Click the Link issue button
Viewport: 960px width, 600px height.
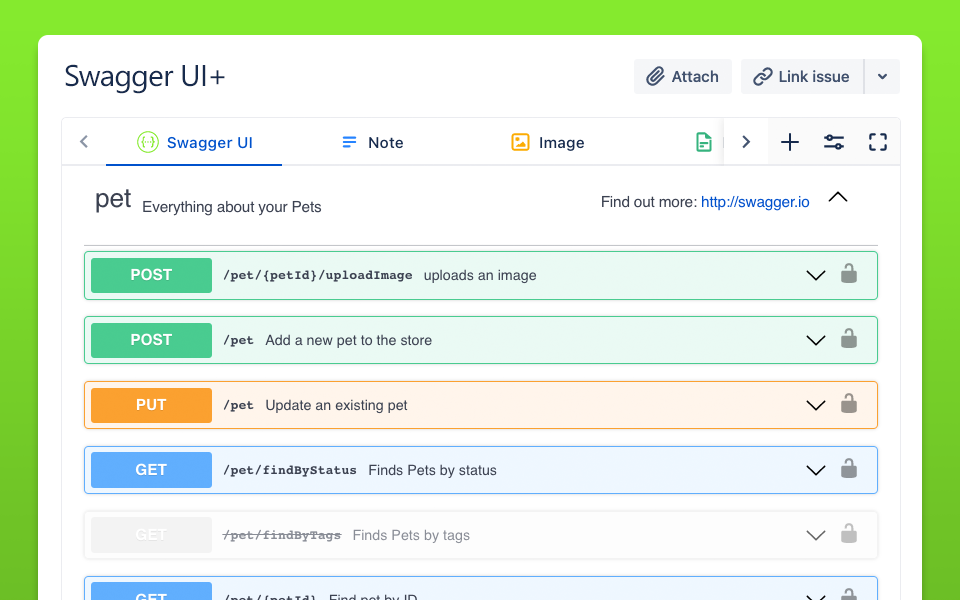802,77
